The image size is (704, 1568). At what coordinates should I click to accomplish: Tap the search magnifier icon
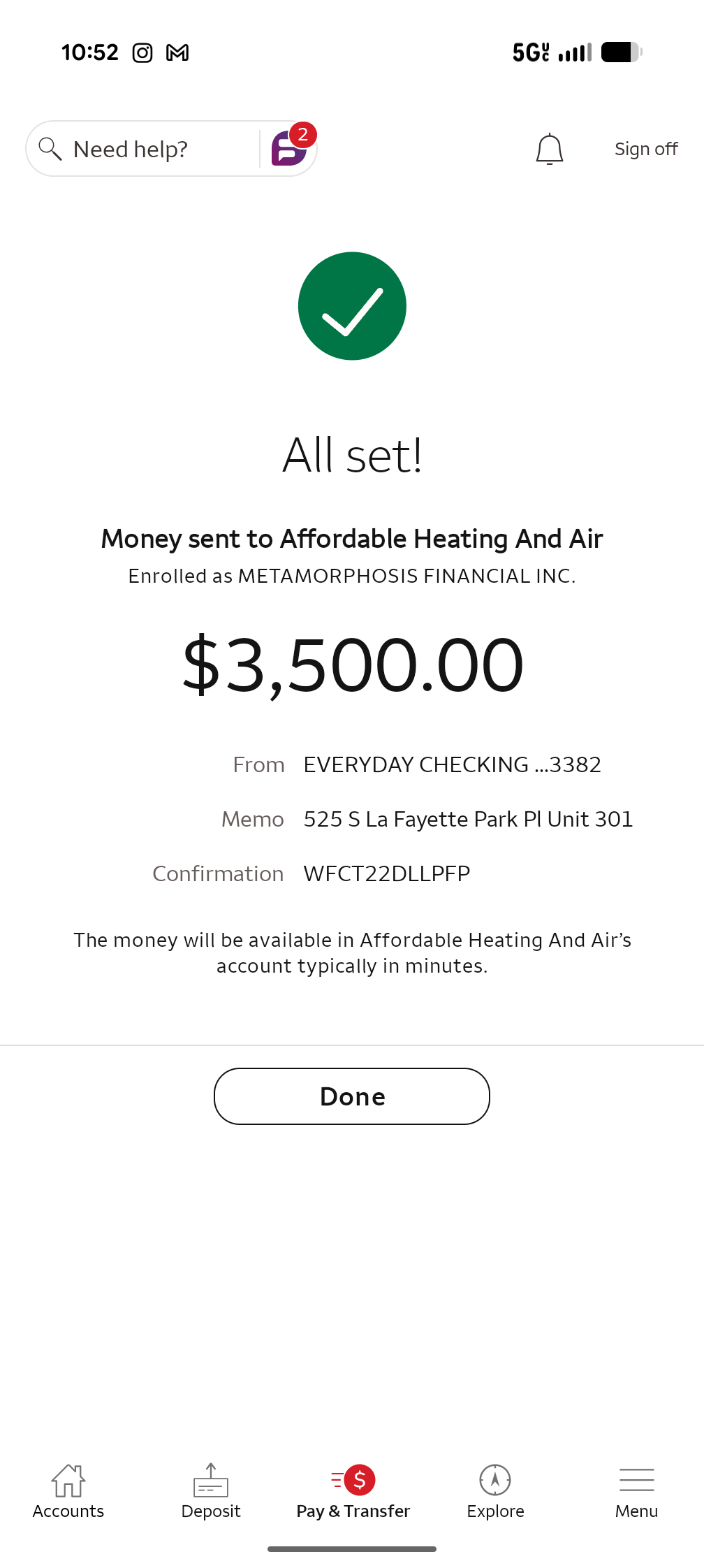click(x=50, y=149)
